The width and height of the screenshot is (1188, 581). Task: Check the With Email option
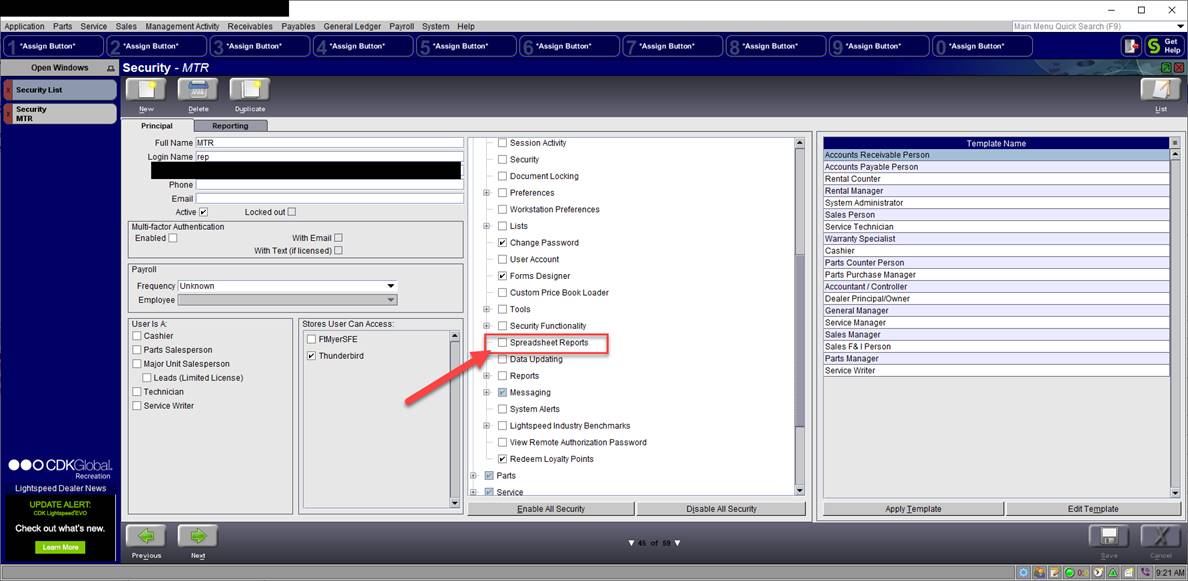pos(339,238)
